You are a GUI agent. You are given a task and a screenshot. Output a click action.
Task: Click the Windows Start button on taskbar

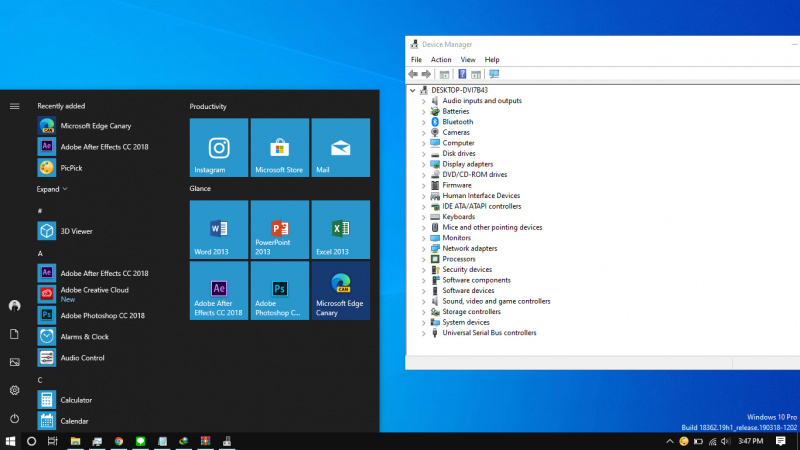(10, 441)
